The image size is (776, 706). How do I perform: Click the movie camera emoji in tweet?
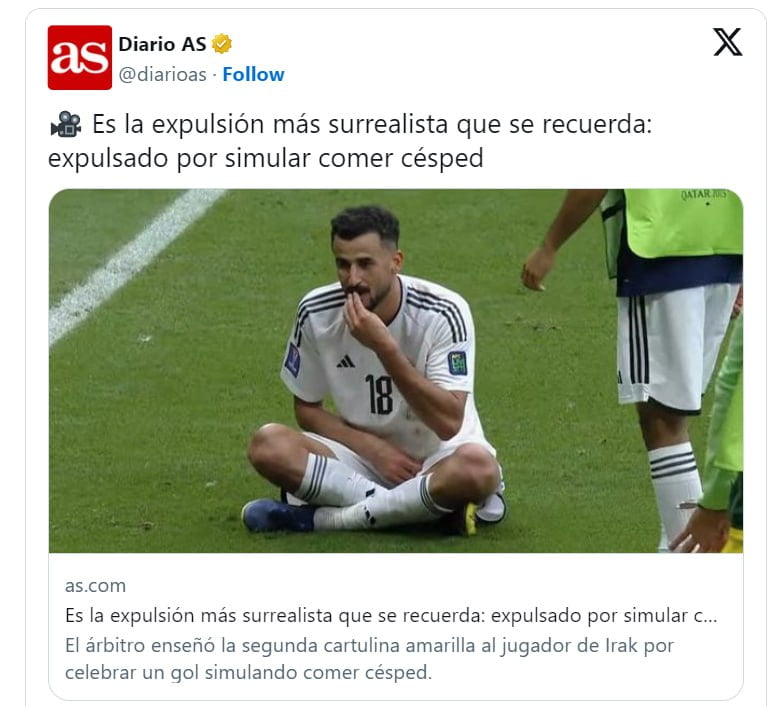[66, 124]
